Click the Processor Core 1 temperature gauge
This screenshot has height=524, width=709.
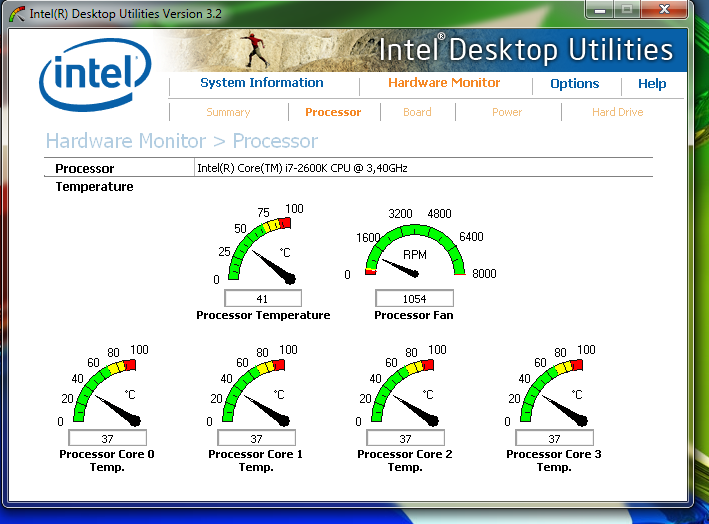[x=254, y=387]
